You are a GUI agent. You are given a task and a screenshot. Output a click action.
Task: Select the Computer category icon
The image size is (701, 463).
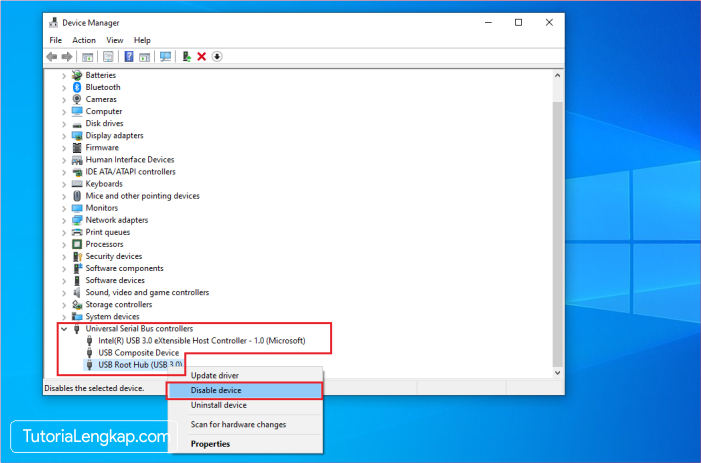pyautogui.click(x=77, y=111)
